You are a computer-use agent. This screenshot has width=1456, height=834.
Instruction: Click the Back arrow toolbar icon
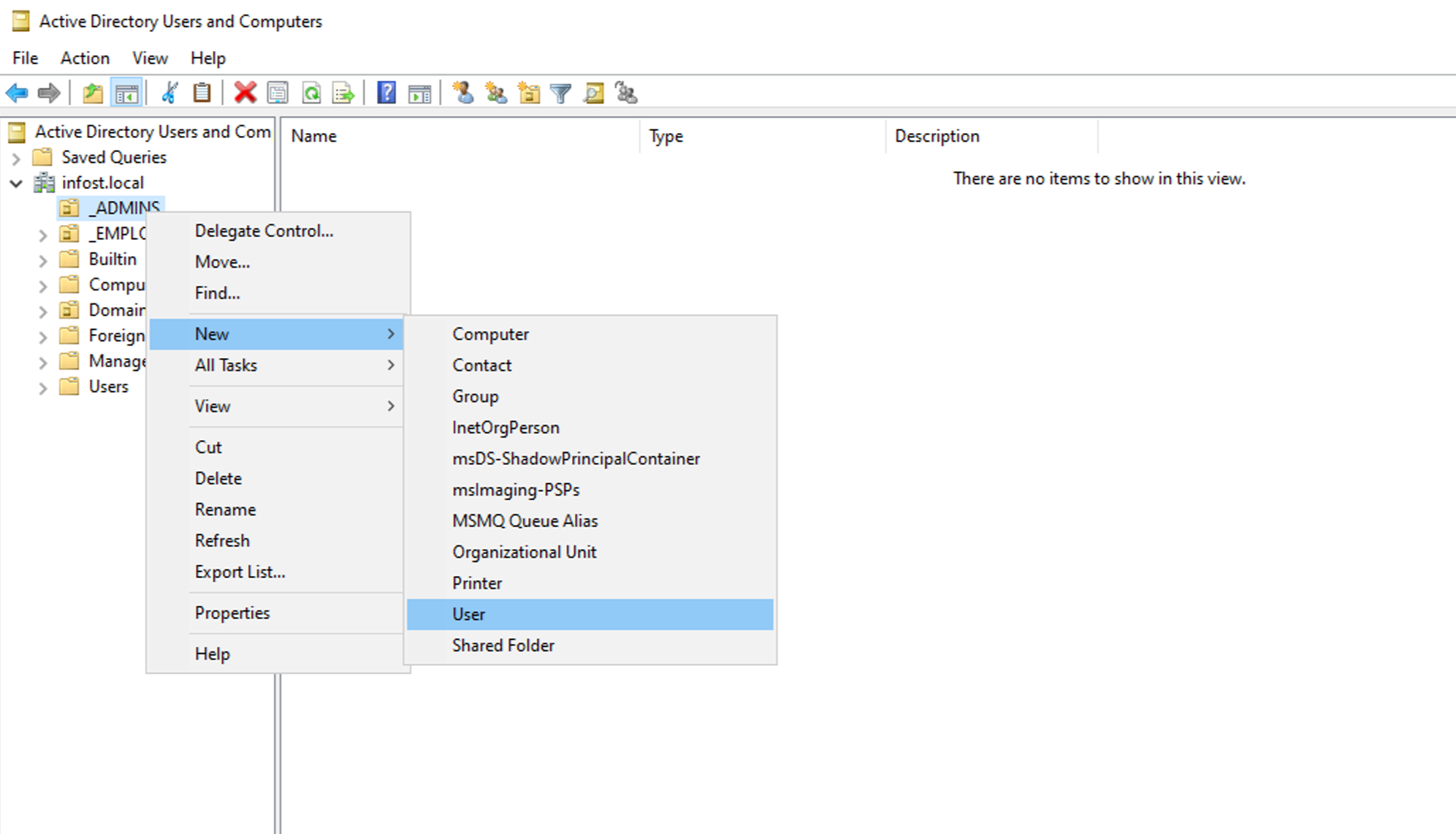(x=17, y=93)
